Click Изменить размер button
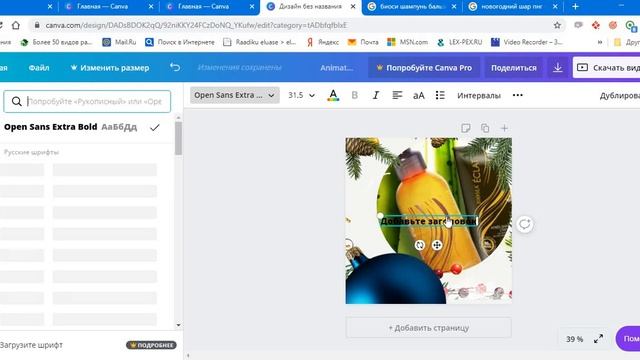 (x=109, y=68)
